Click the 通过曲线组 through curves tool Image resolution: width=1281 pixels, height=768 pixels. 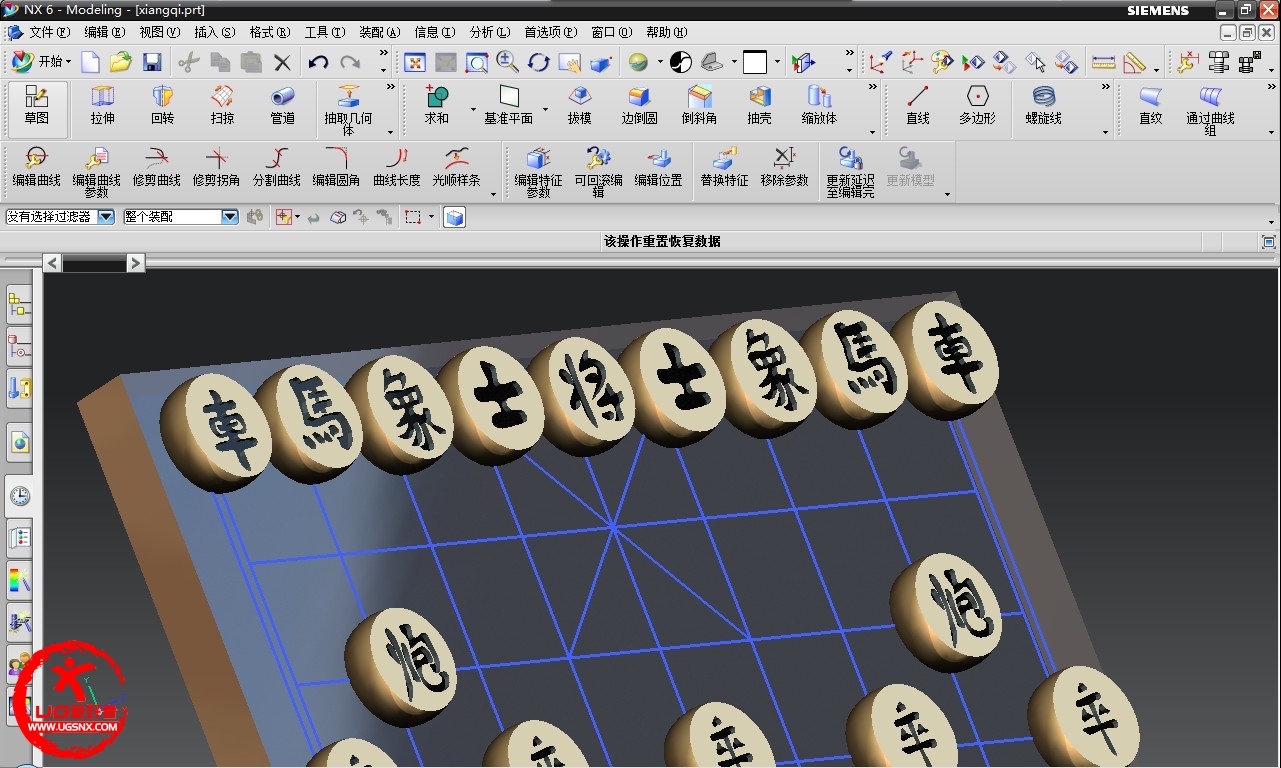1210,110
